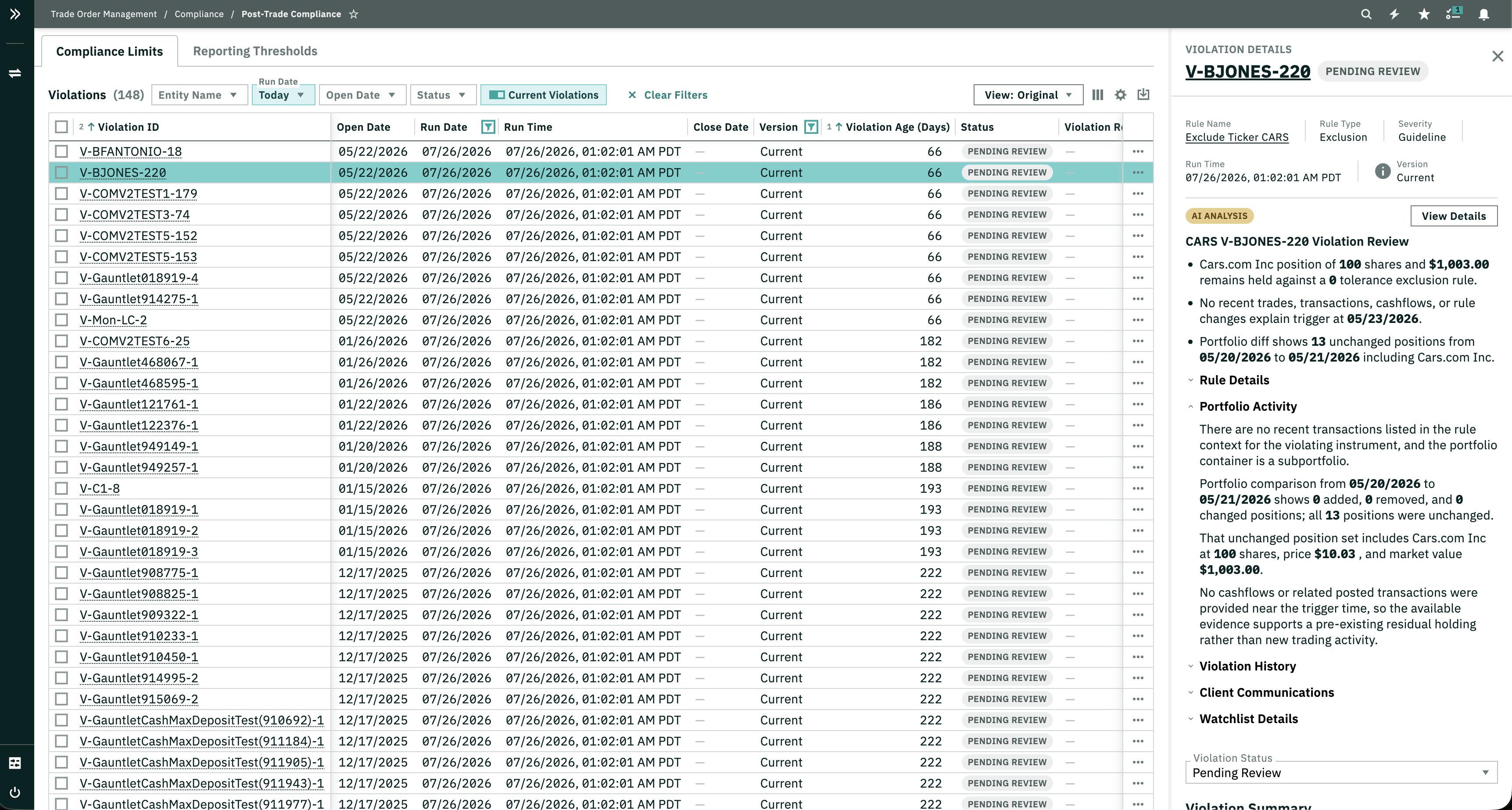
Task: Sort by the Violation ID column header
Action: point(129,127)
